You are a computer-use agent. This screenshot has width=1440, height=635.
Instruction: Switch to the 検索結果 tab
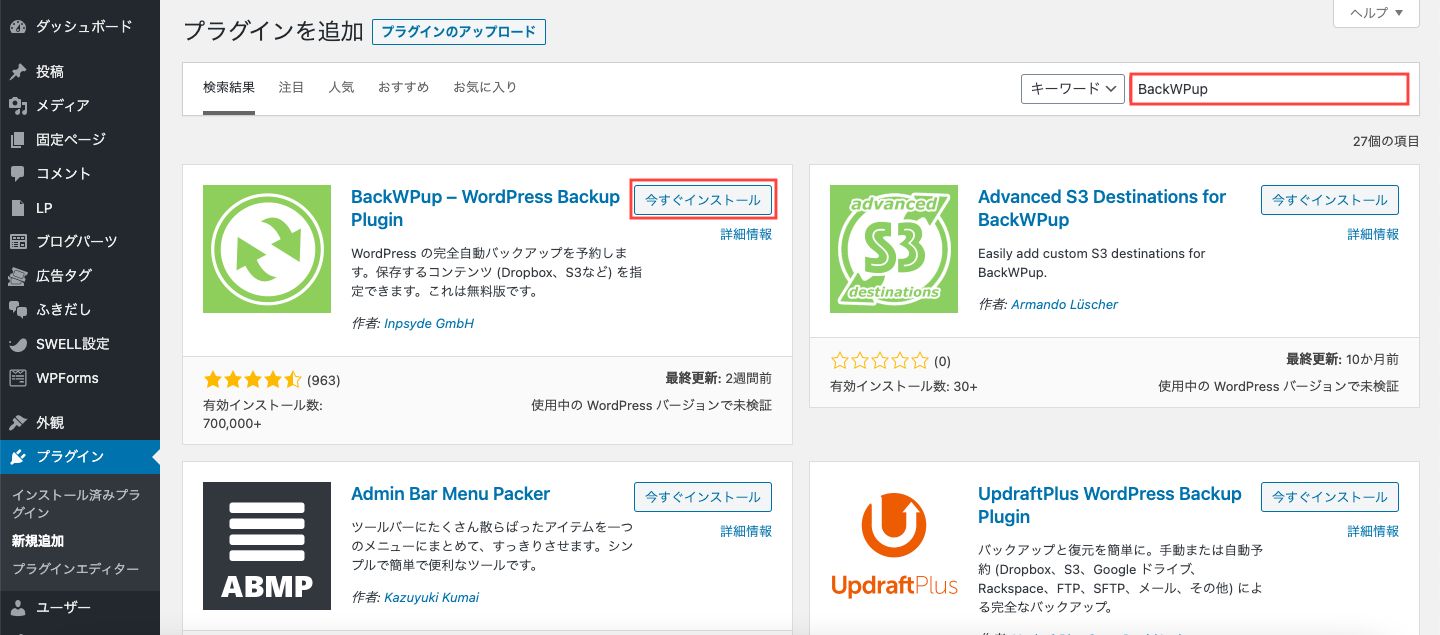pyautogui.click(x=229, y=88)
